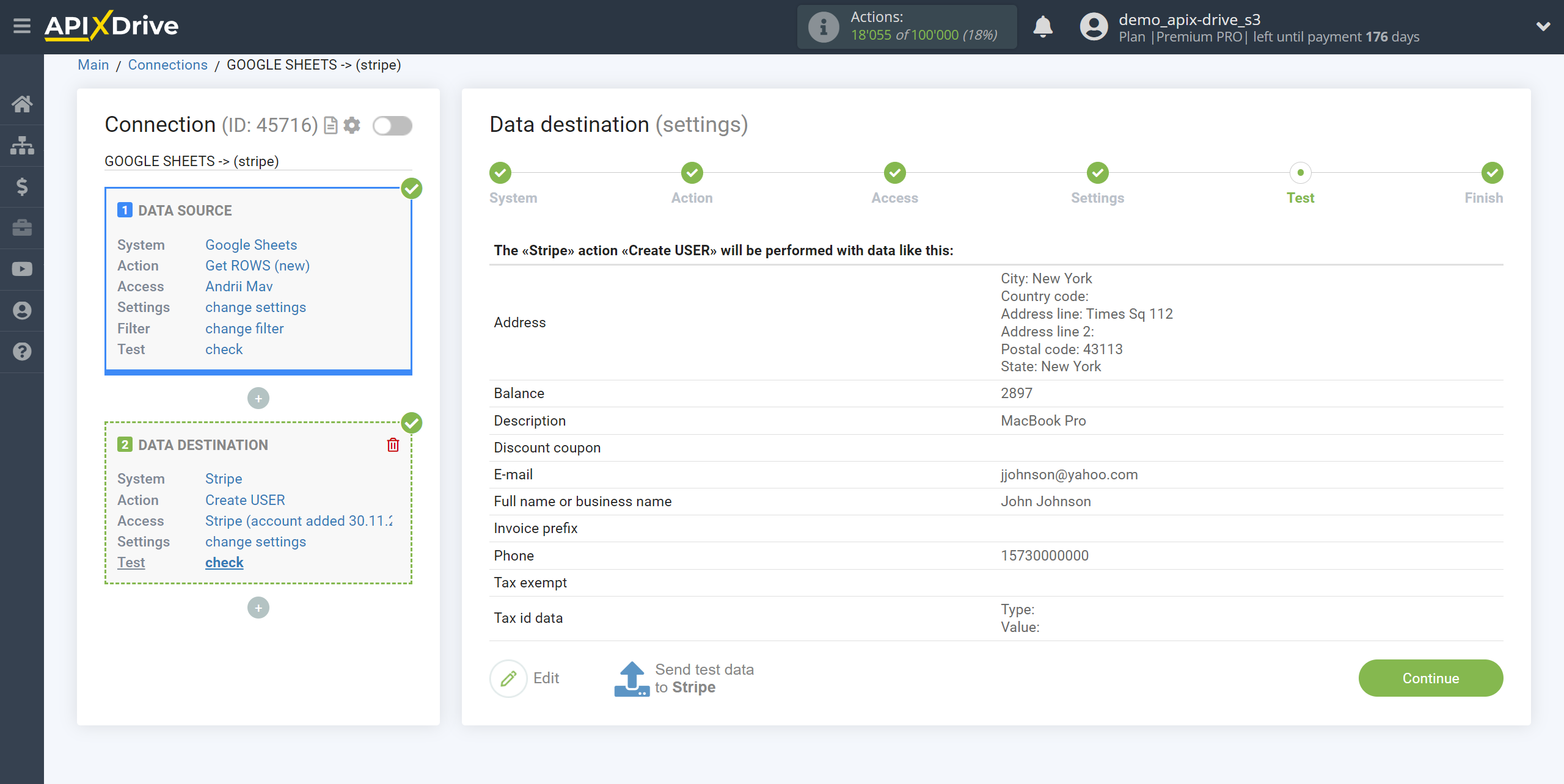Delete the Data Destination block

point(393,445)
